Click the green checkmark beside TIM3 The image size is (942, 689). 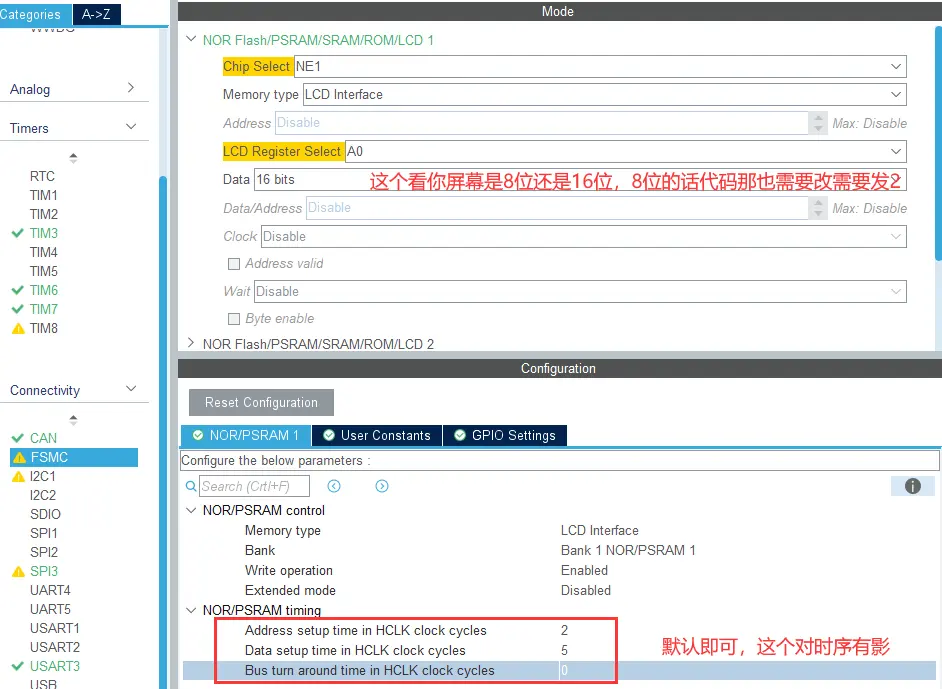(x=17, y=233)
